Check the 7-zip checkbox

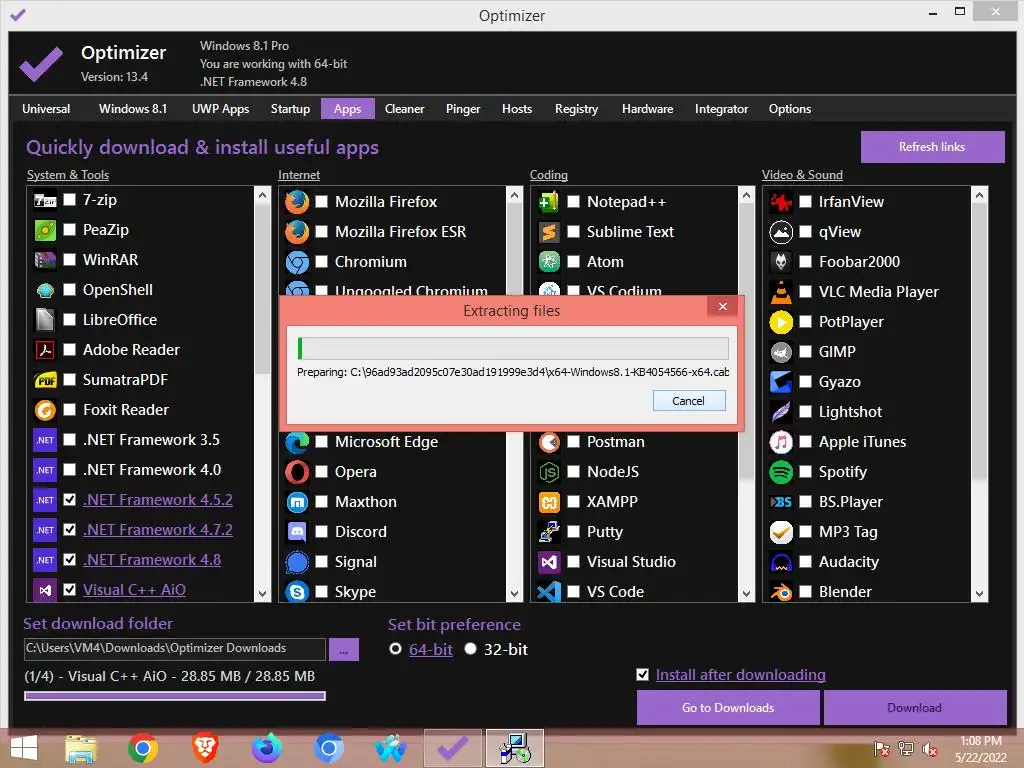[x=69, y=199]
